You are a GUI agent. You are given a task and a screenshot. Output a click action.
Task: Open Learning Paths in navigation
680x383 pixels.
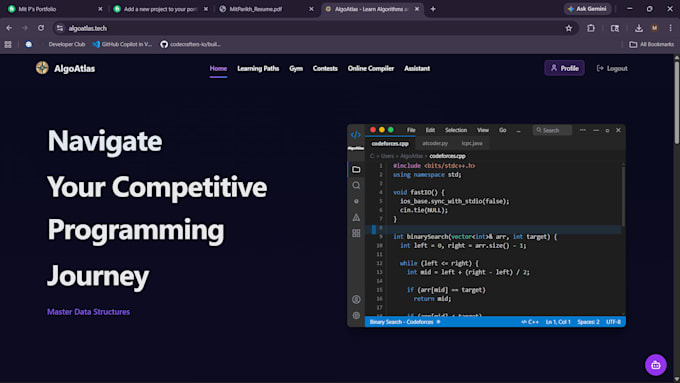258,69
